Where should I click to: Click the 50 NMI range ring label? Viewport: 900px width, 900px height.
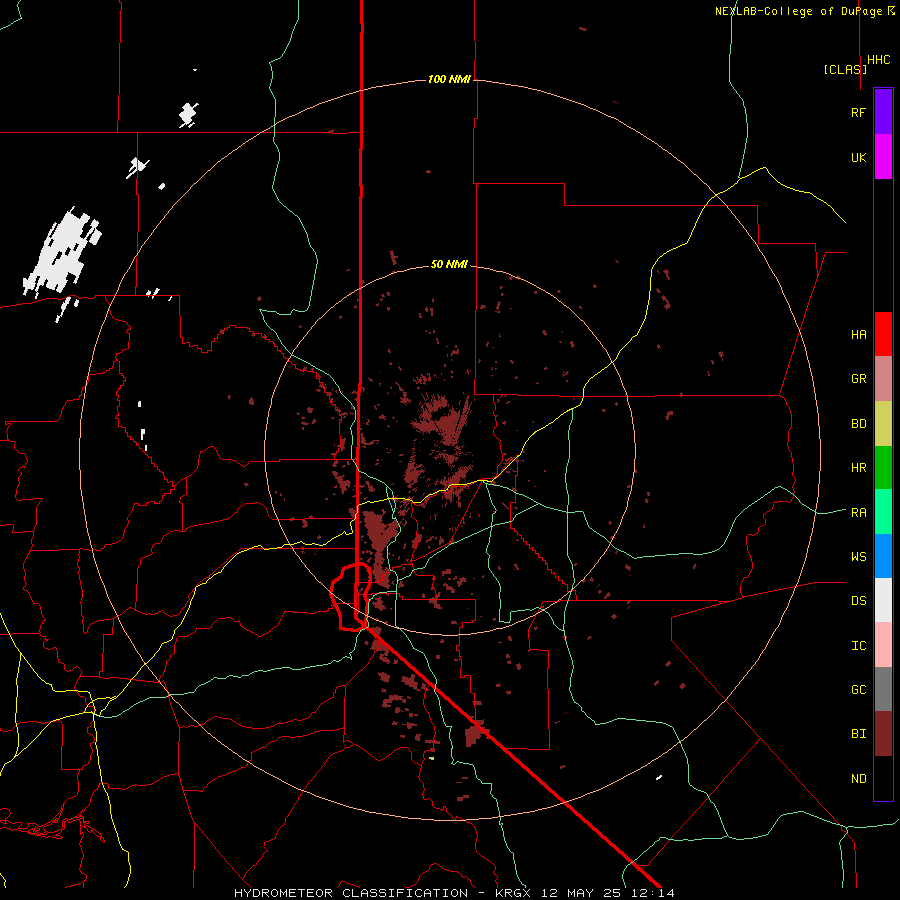(449, 264)
